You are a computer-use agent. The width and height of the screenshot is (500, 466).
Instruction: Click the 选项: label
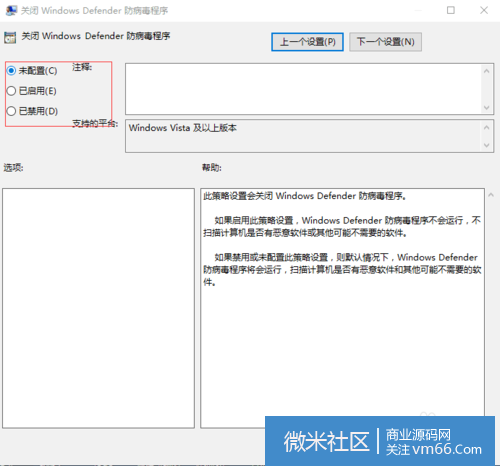13,167
